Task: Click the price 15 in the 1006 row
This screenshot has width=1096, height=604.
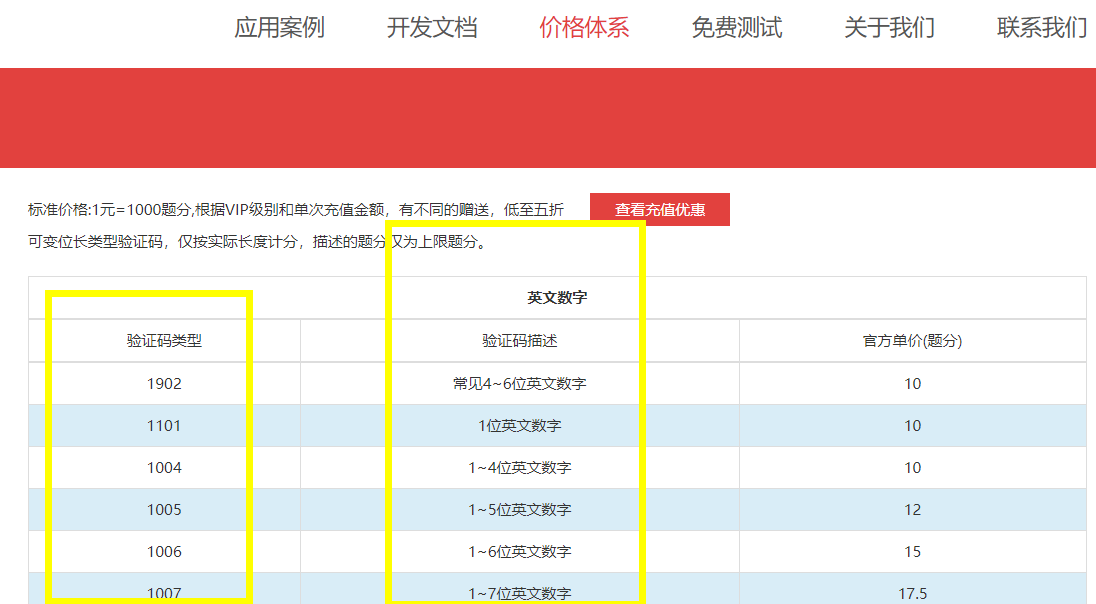Action: point(912,552)
